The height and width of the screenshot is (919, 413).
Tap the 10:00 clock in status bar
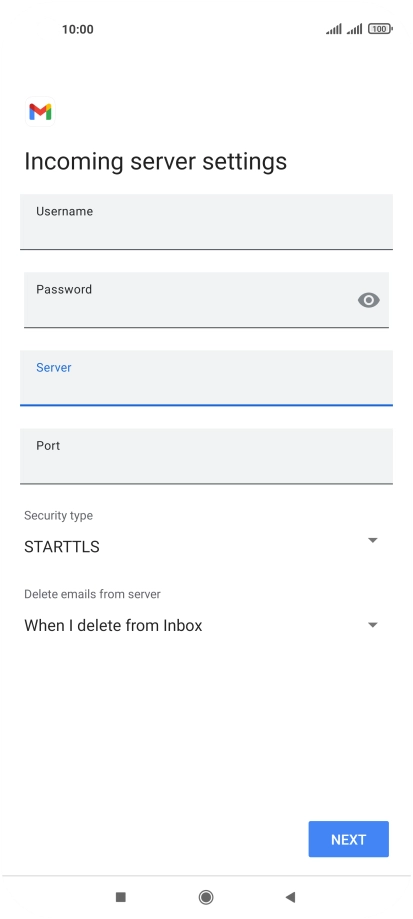(78, 29)
